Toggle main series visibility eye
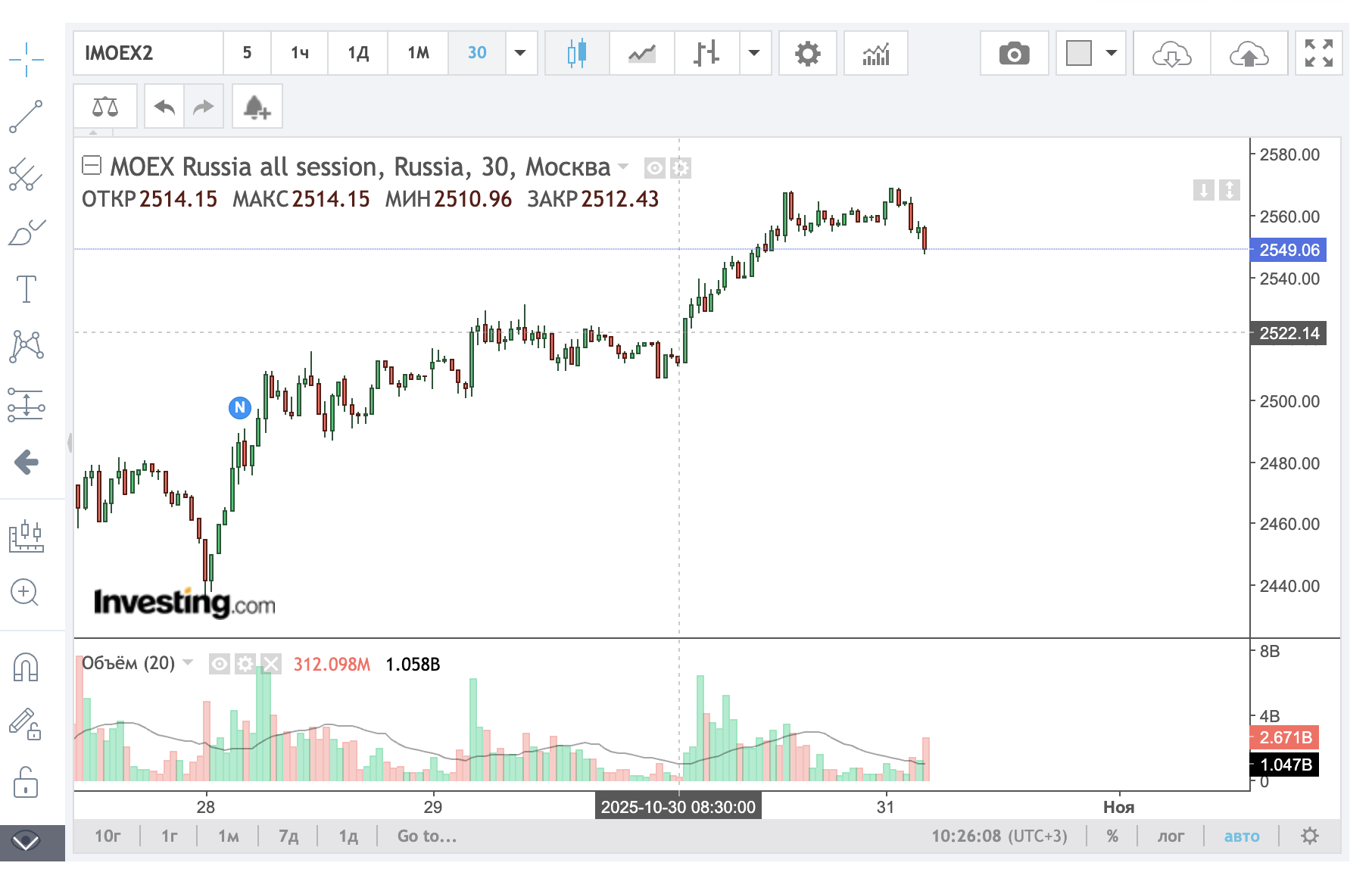Screen dimensions: 1372x869 655,168
